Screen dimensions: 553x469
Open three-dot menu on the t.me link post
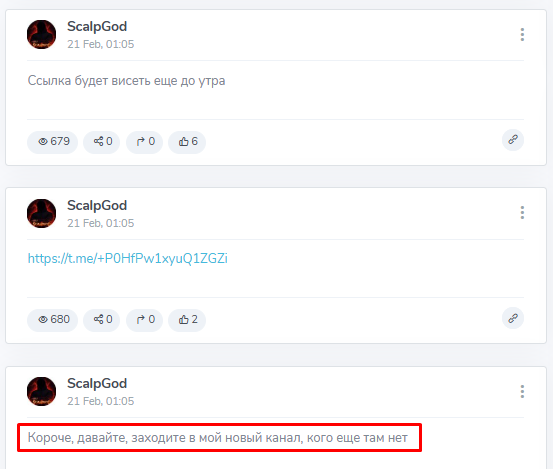pos(522,213)
